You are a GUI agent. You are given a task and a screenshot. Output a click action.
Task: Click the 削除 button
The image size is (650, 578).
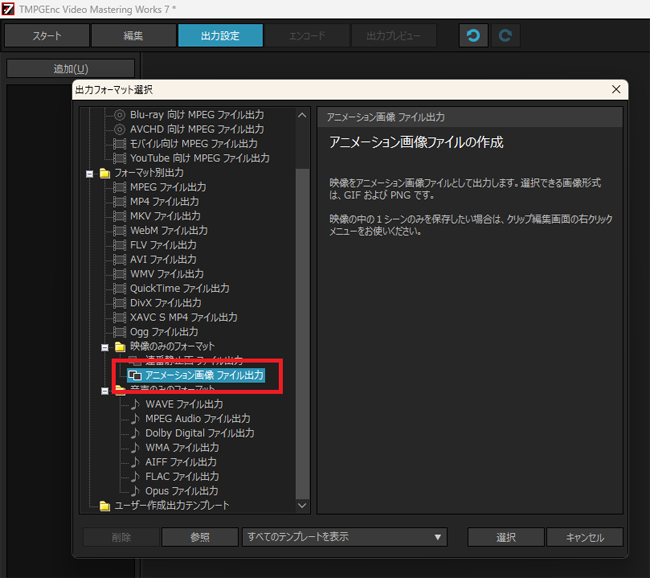click(121, 537)
